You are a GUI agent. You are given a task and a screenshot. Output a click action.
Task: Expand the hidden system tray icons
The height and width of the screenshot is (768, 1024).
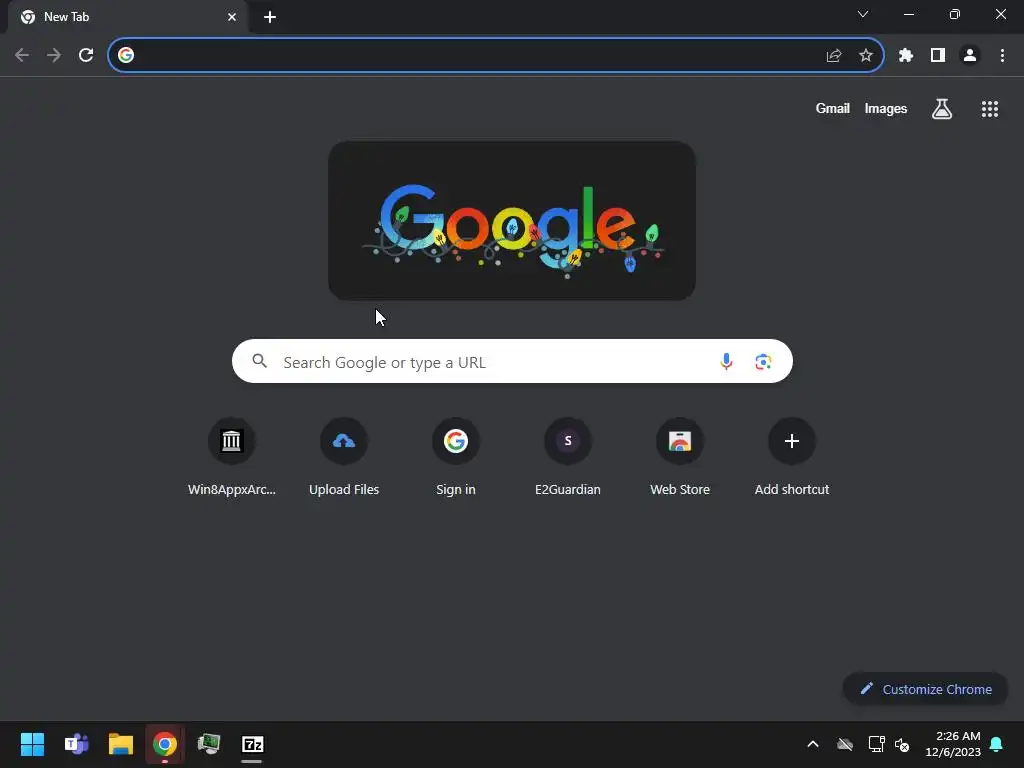click(813, 744)
